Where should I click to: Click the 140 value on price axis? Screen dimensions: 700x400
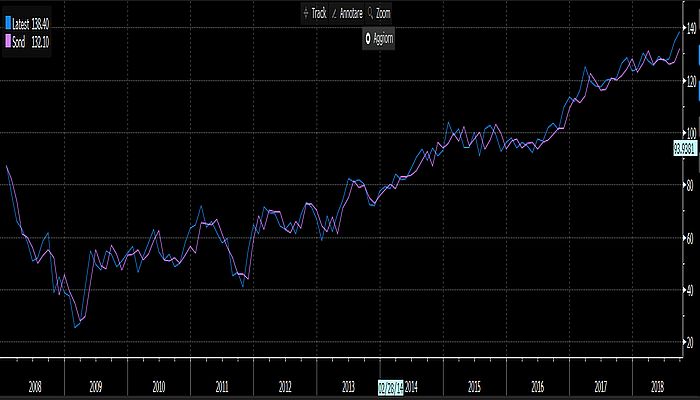[689, 30]
